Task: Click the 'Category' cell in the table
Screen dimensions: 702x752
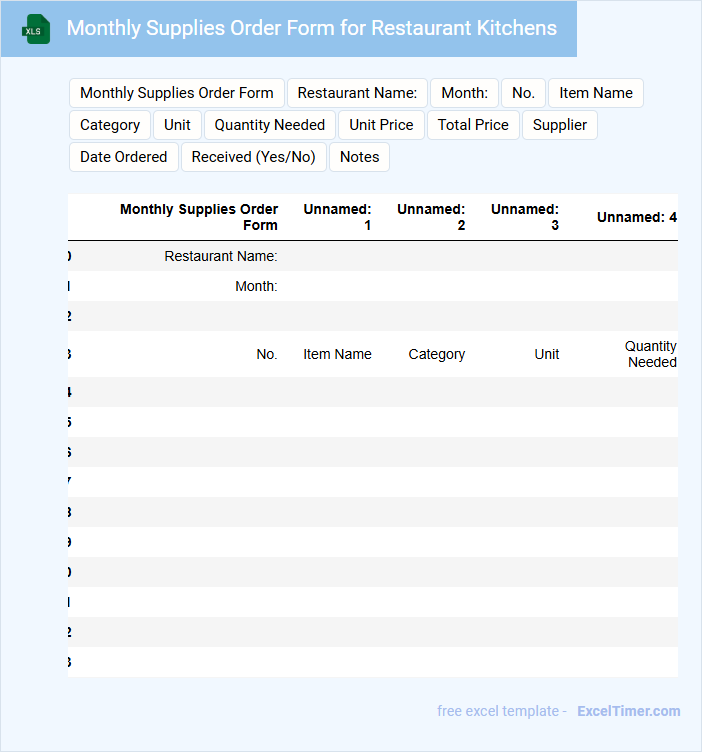Action: click(436, 354)
